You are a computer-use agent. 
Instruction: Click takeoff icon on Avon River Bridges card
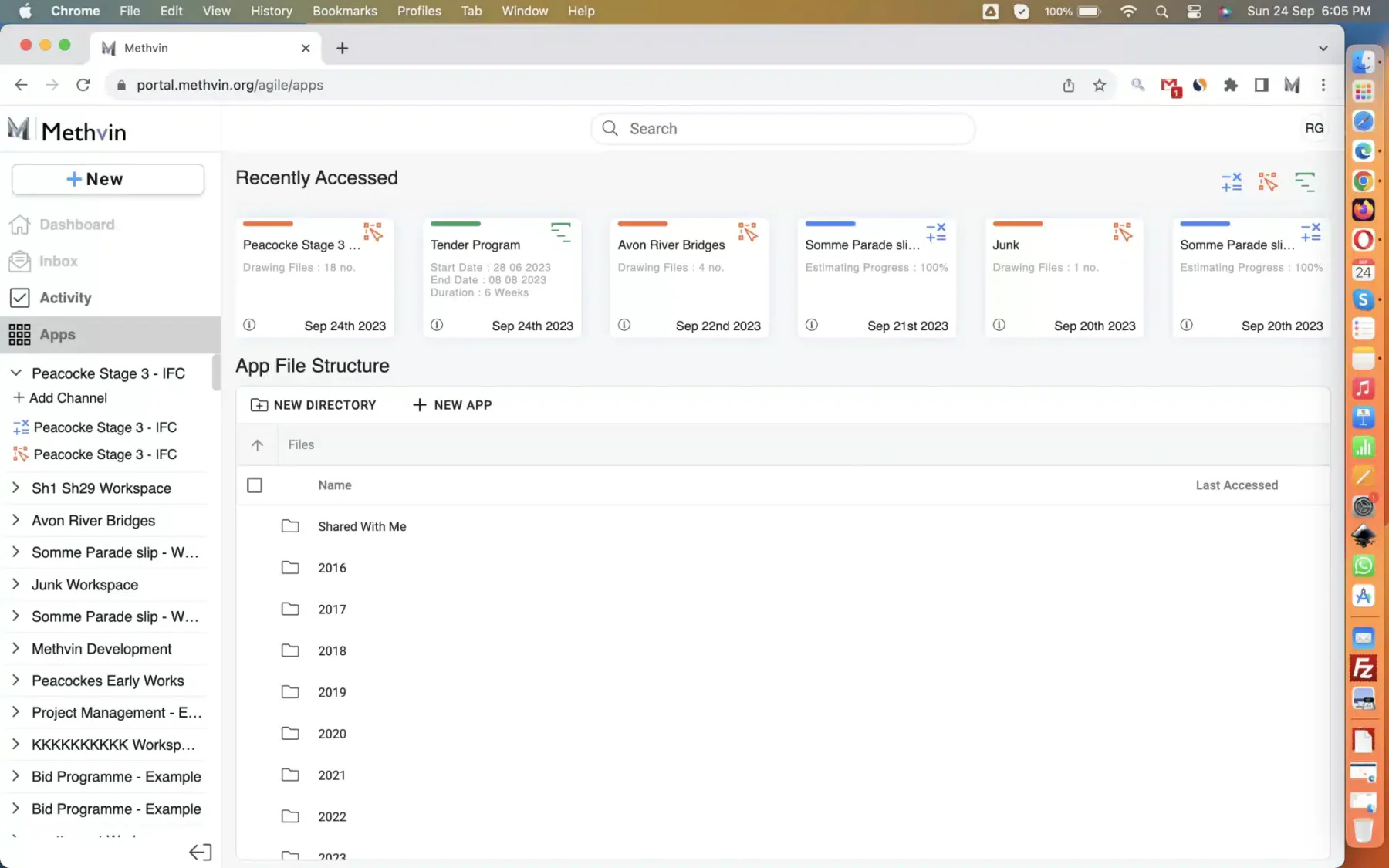(x=748, y=231)
